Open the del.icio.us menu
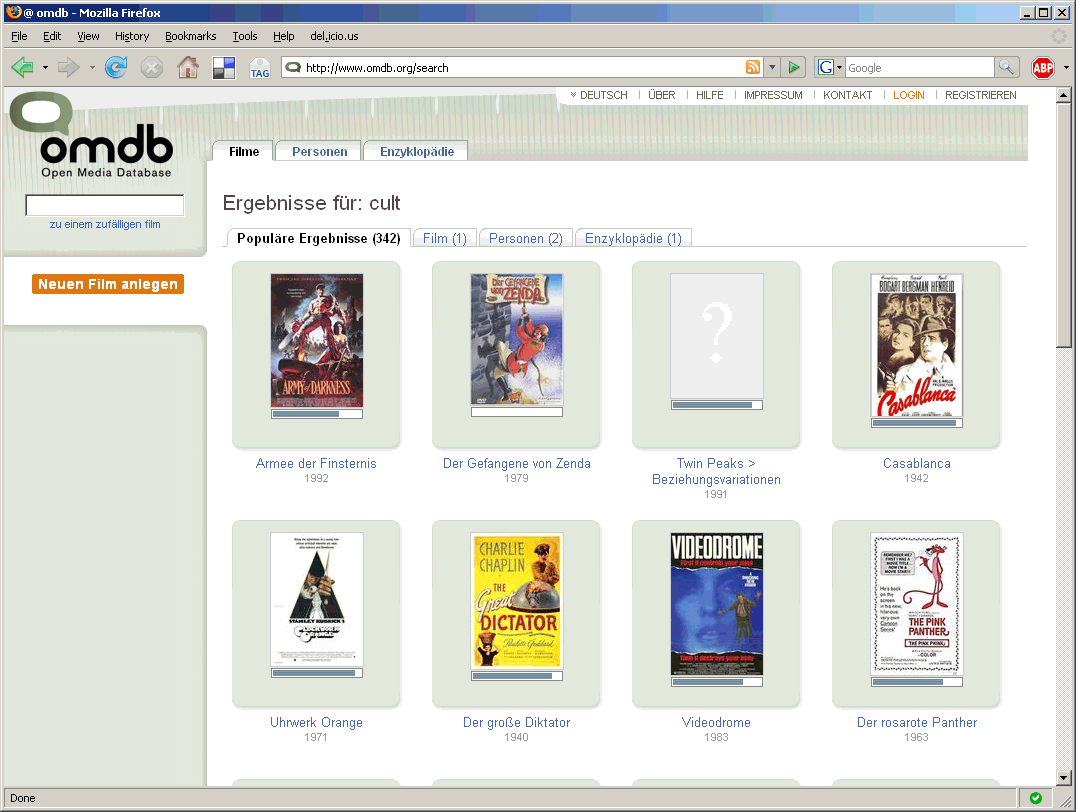Image resolution: width=1076 pixels, height=812 pixels. coord(334,36)
